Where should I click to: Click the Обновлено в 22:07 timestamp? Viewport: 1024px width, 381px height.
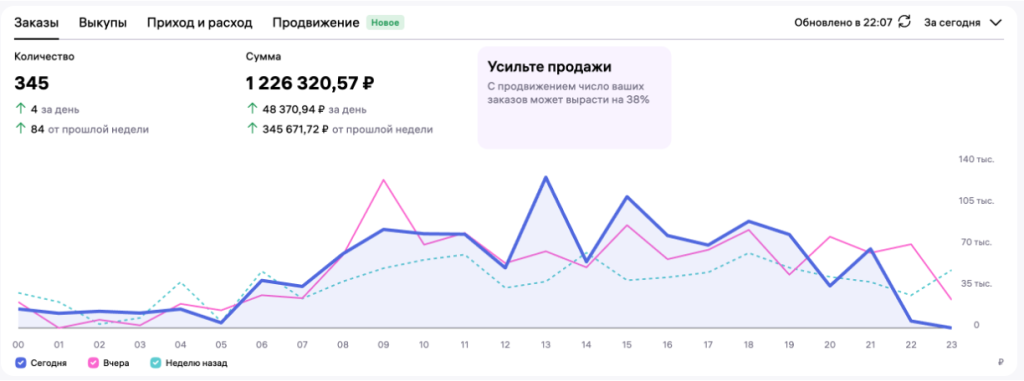click(843, 22)
